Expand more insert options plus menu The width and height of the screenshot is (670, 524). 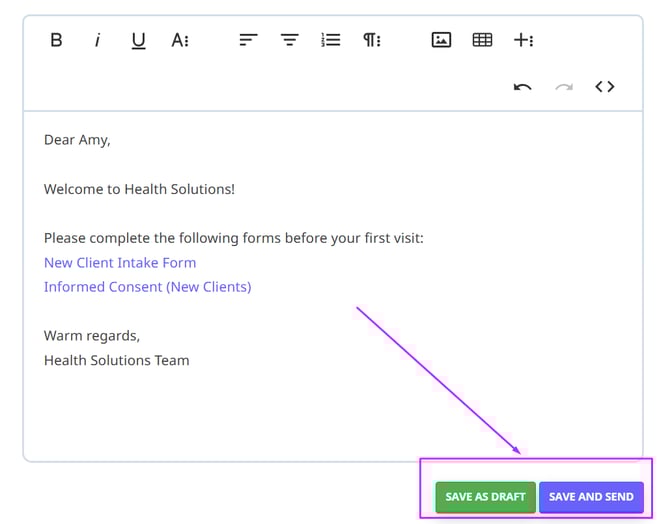tap(523, 40)
